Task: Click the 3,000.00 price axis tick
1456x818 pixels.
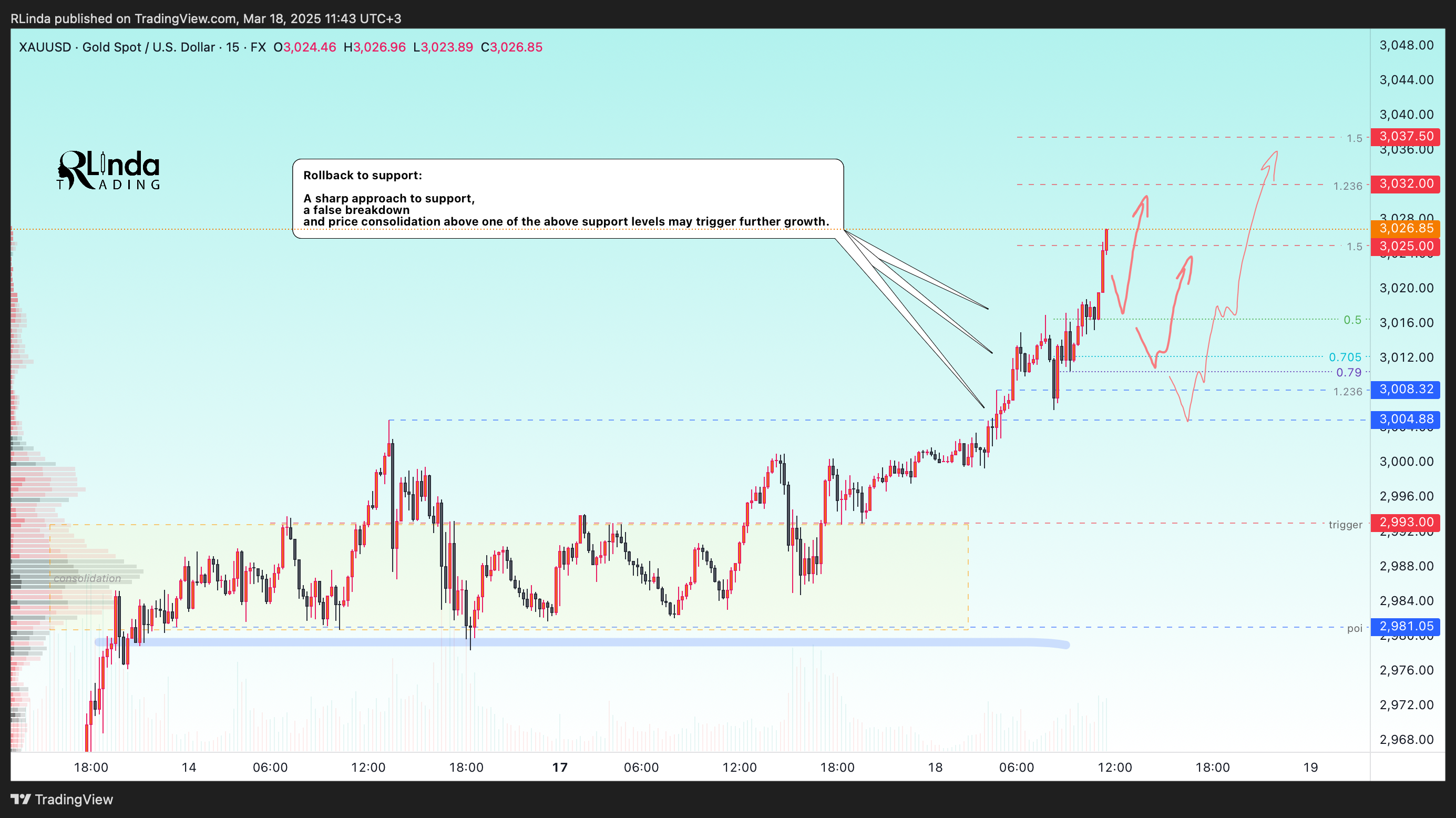Action: [x=1406, y=461]
